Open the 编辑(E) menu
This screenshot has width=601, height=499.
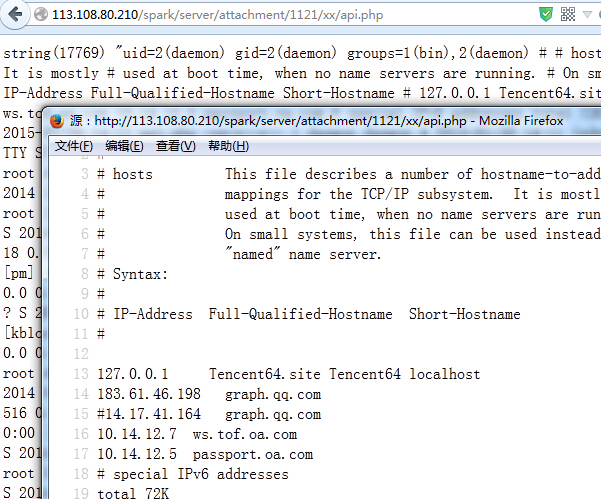pyautogui.click(x=124, y=146)
